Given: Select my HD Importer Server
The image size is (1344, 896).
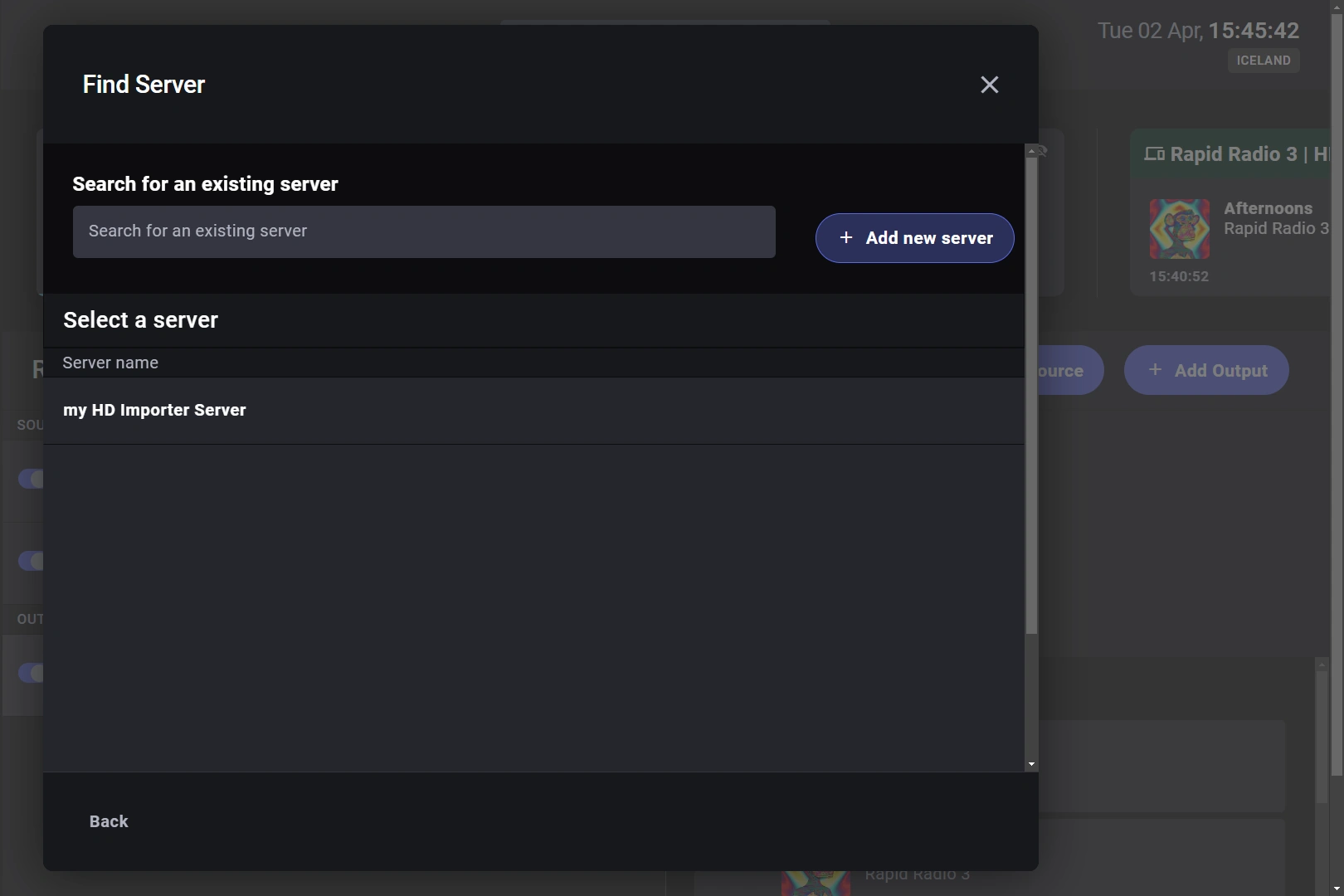Looking at the screenshot, I should pos(155,411).
